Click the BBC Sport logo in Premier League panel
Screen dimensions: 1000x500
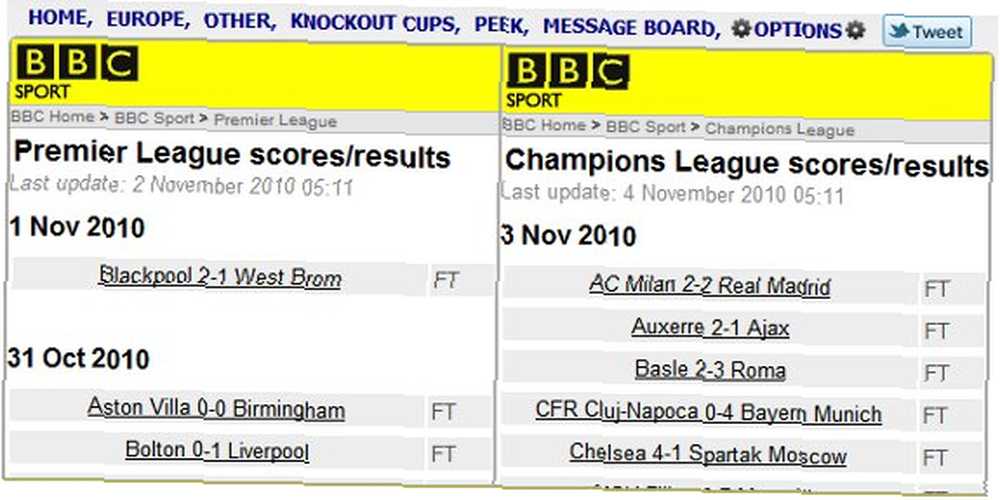pos(77,73)
